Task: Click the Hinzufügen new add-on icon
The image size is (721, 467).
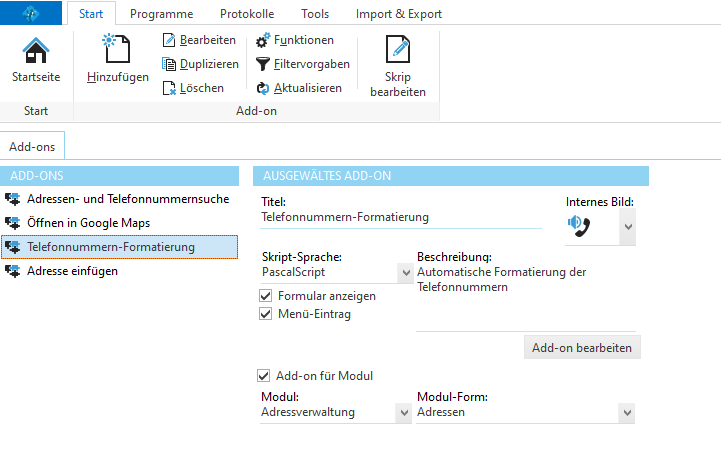Action: [x=117, y=48]
